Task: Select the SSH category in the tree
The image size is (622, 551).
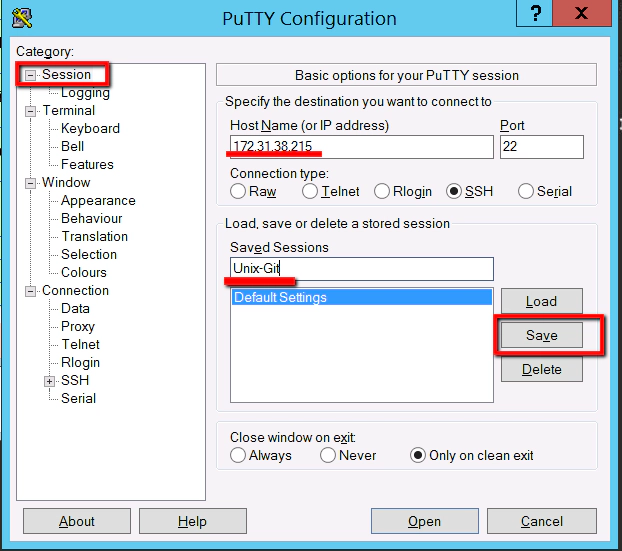Action: point(75,380)
